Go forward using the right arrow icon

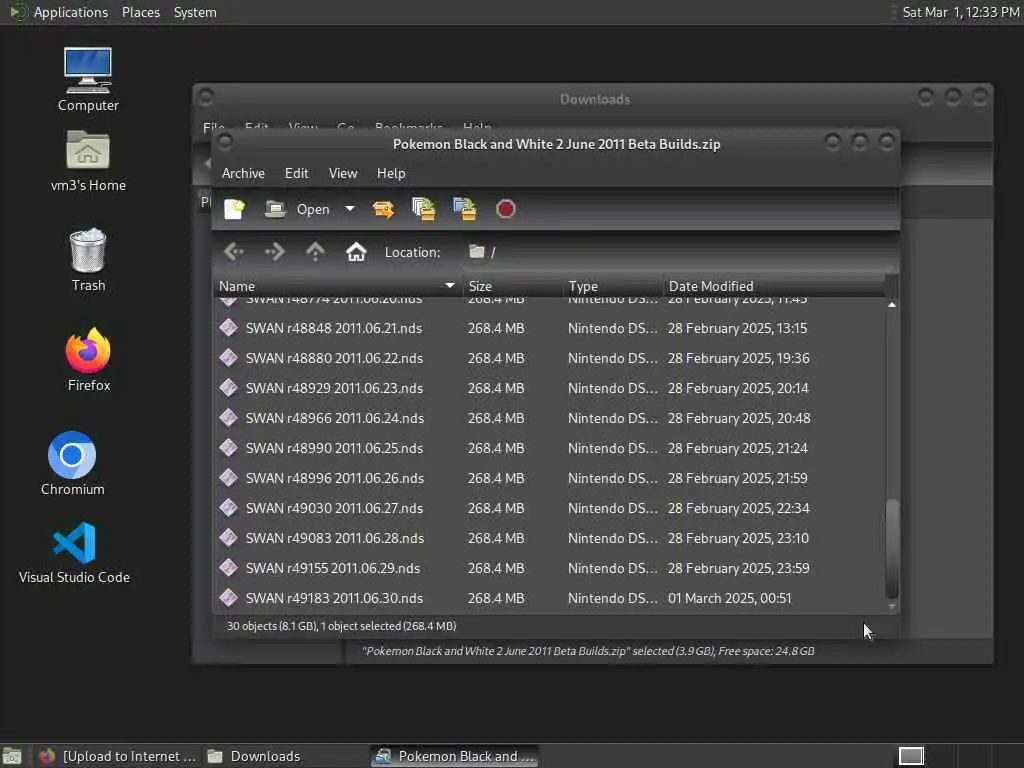click(274, 251)
